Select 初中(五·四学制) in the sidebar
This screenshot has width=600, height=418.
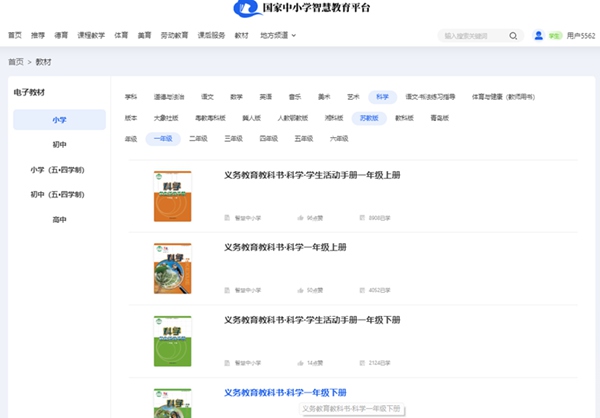point(59,194)
